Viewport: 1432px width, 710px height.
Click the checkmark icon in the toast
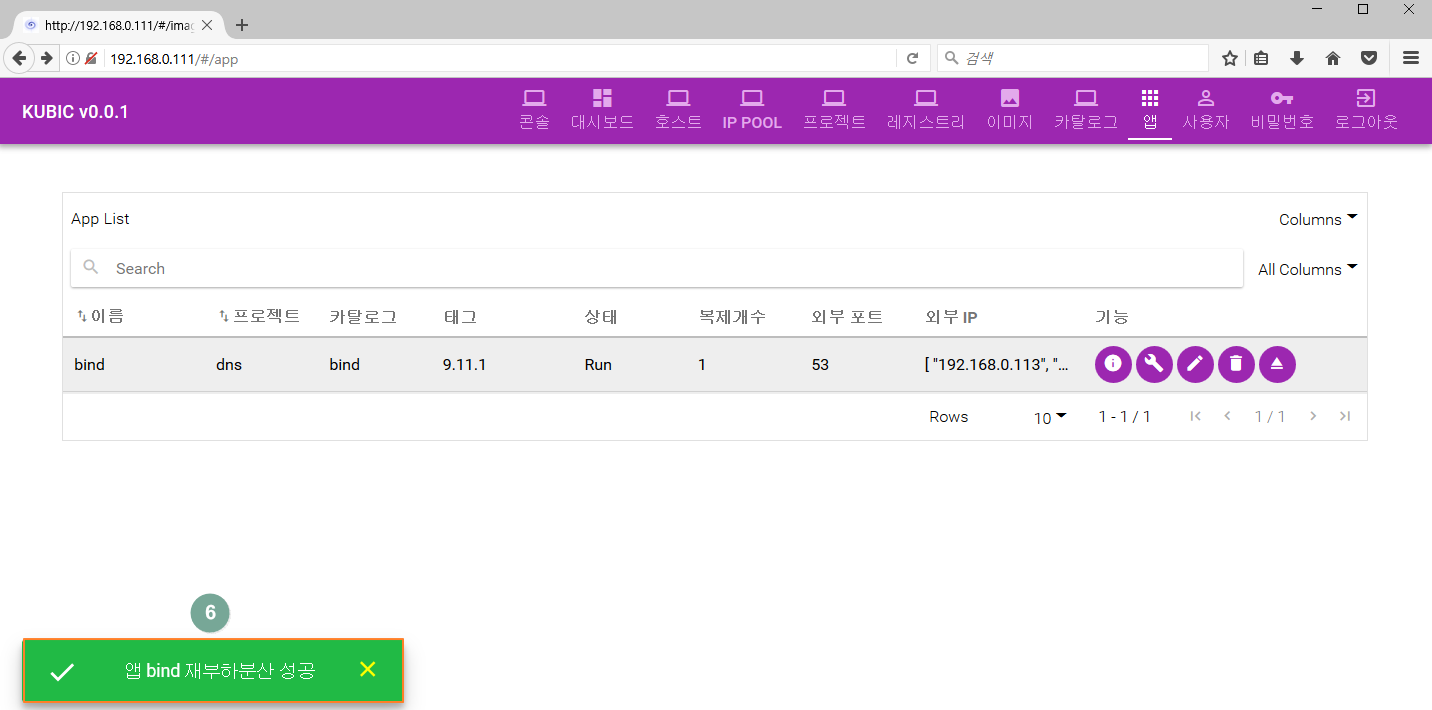click(x=62, y=672)
